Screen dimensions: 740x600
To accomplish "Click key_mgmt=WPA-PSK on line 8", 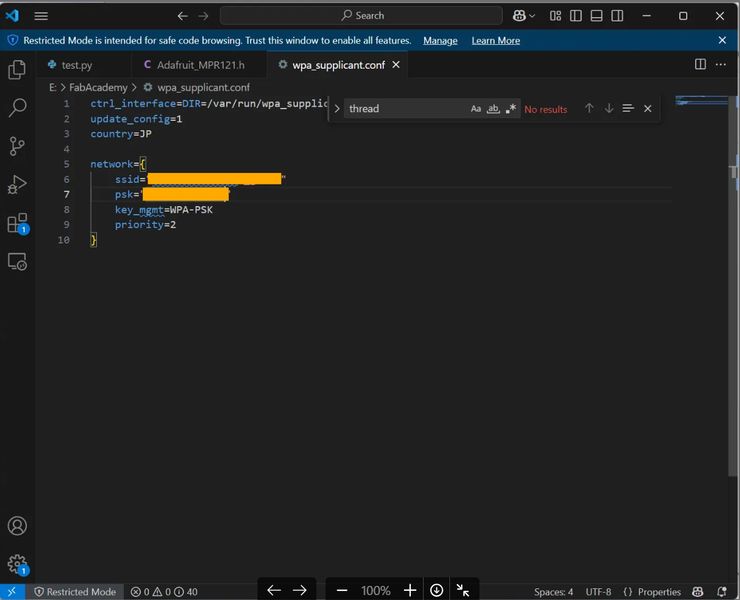I will 164,210.
